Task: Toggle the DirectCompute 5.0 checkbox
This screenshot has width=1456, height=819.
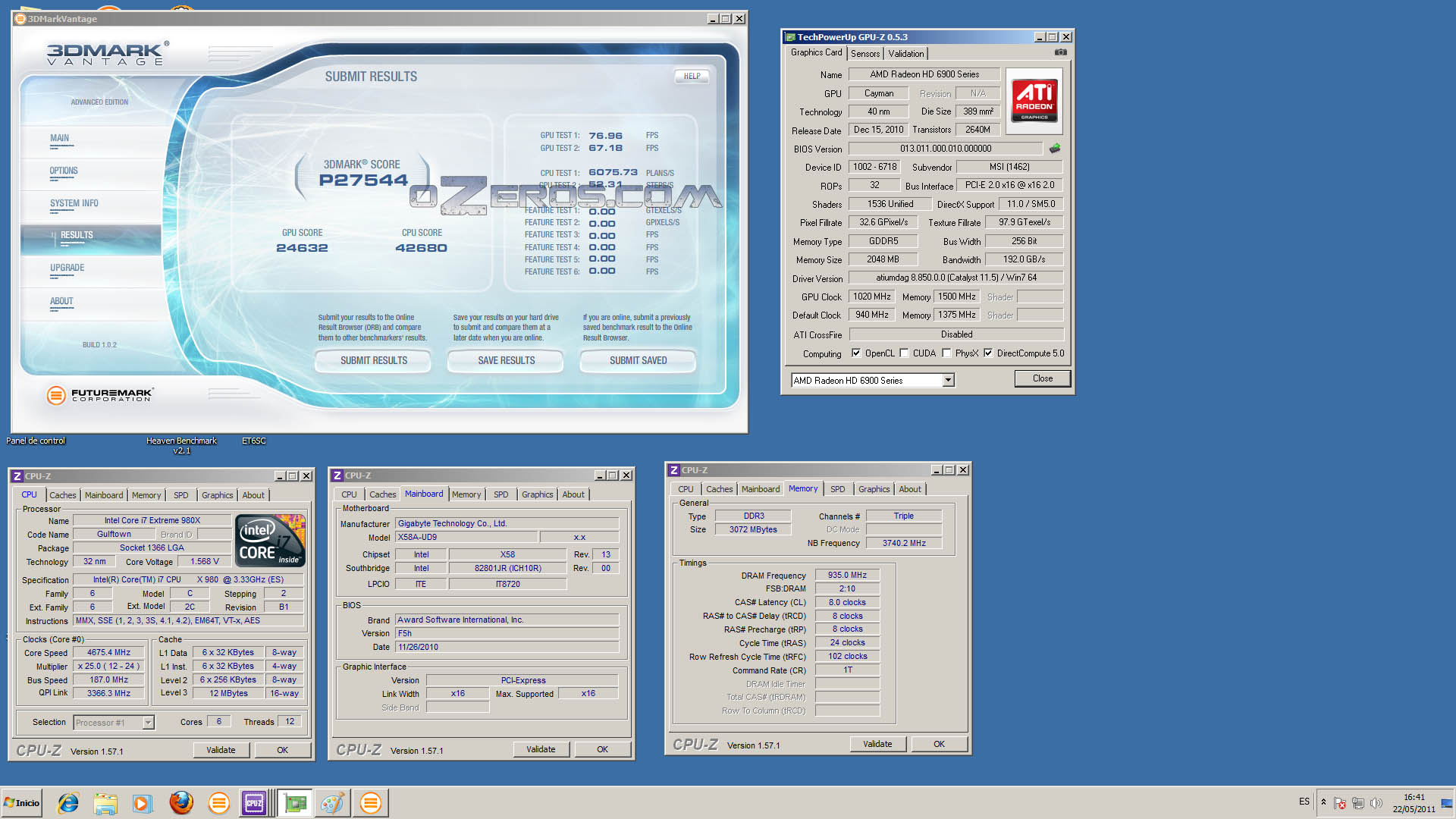Action: [988, 353]
